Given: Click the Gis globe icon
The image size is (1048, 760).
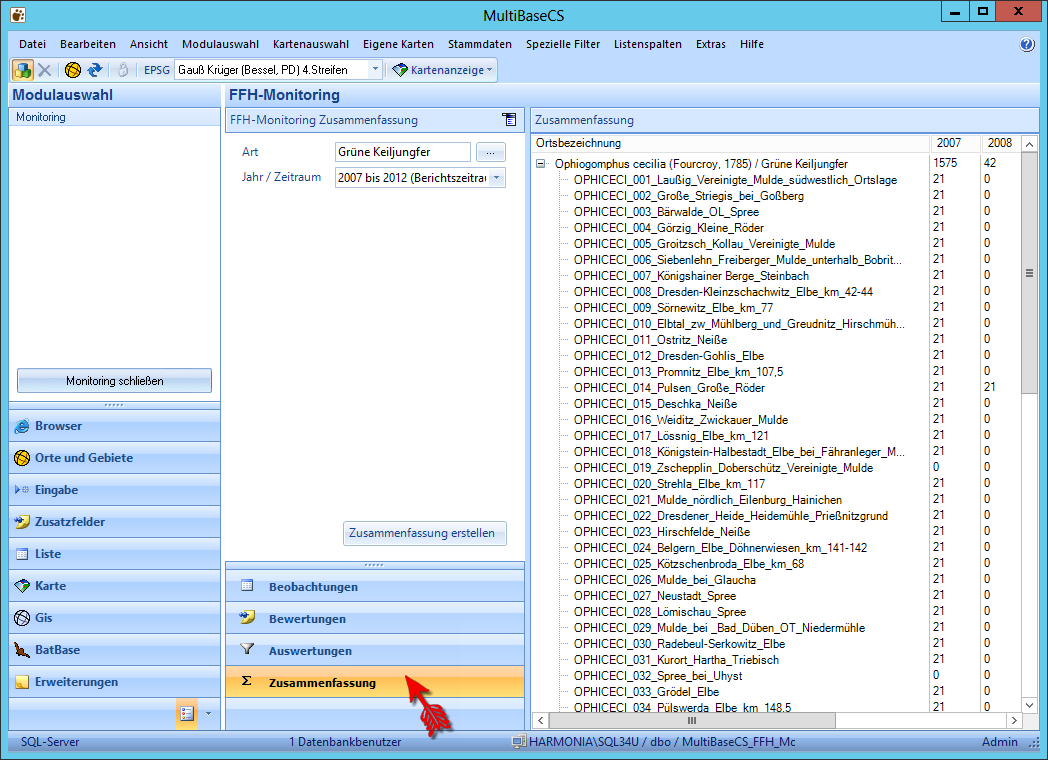Looking at the screenshot, I should 22,618.
